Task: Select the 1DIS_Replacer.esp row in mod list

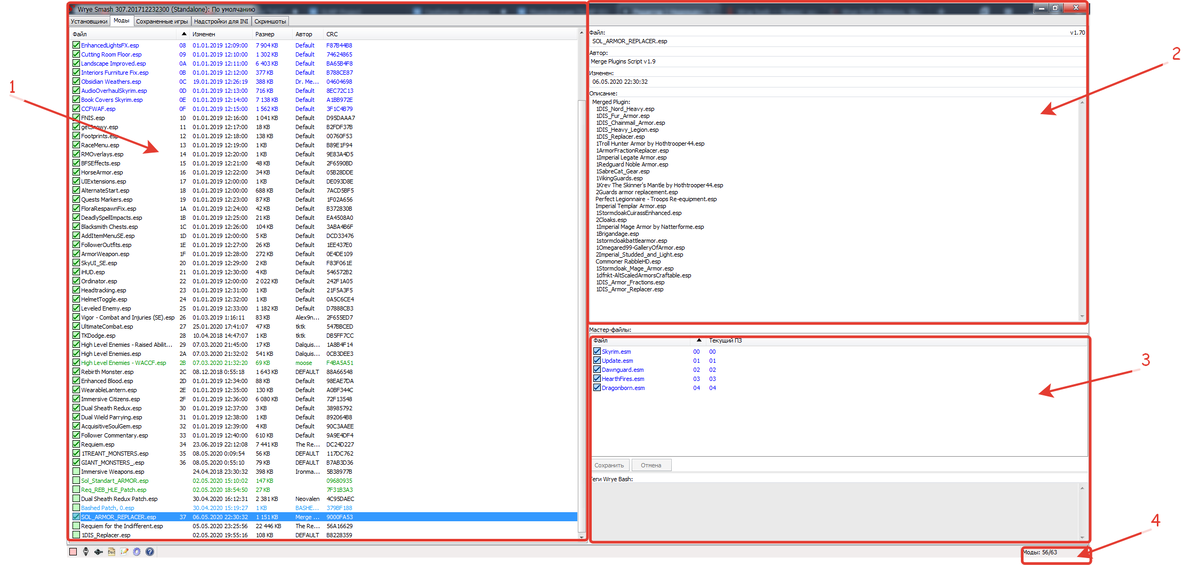Action: pyautogui.click(x=324, y=535)
